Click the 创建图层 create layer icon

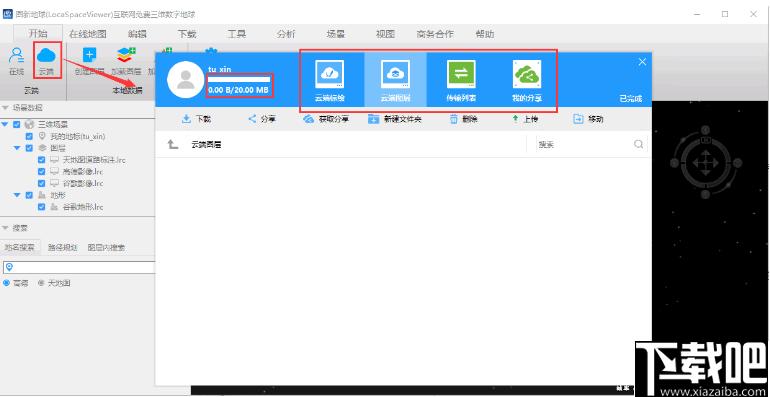pos(89,55)
